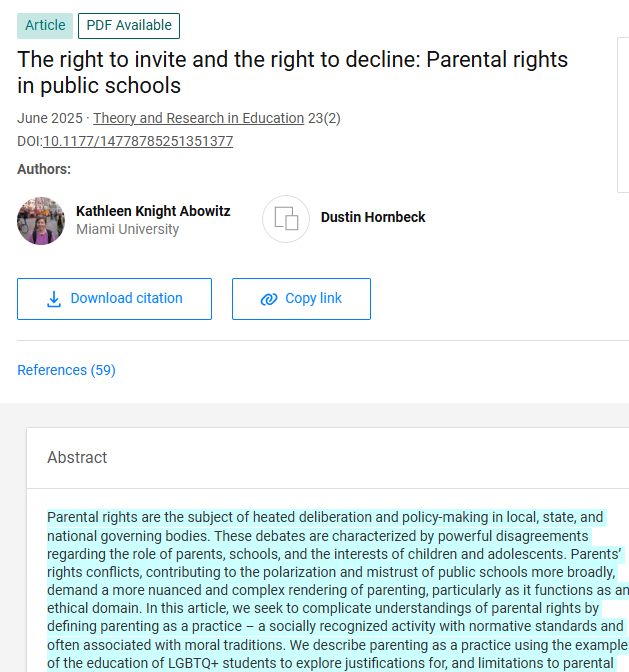Open the References (59) tab

[66, 370]
